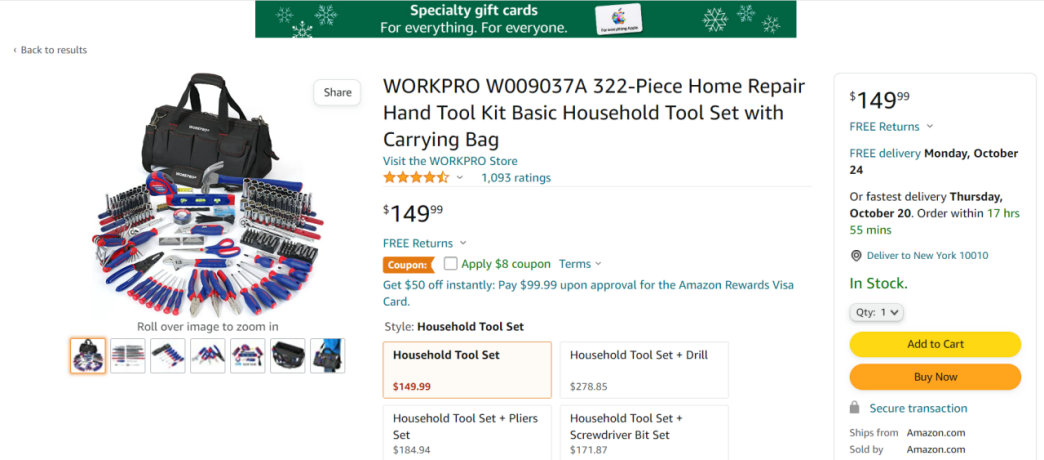Image resolution: width=1044 pixels, height=460 pixels.
Task: Expand the coupon Terms dropdown
Action: coord(580,264)
